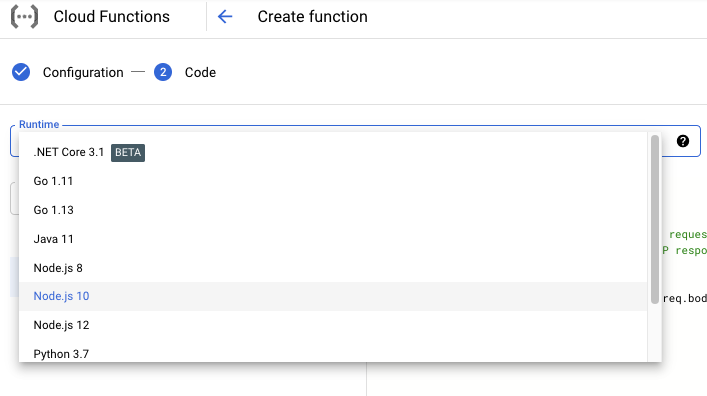
Task: Click the Create function heading
Action: (x=312, y=17)
